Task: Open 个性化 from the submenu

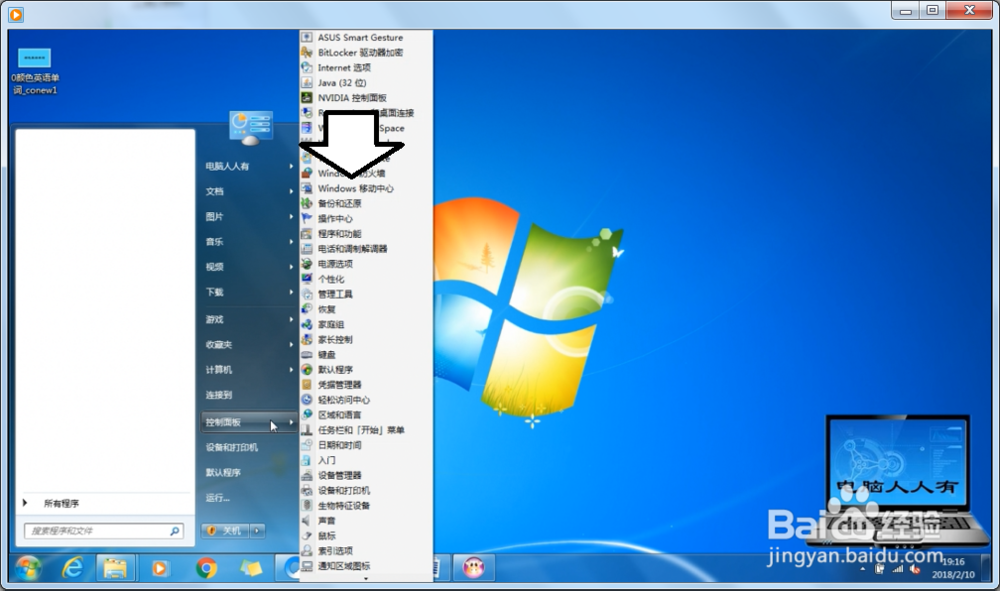Action: [x=332, y=278]
